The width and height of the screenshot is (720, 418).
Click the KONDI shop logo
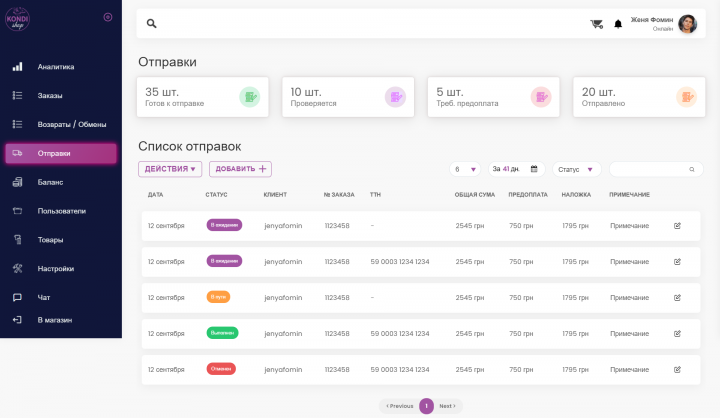pos(17,19)
